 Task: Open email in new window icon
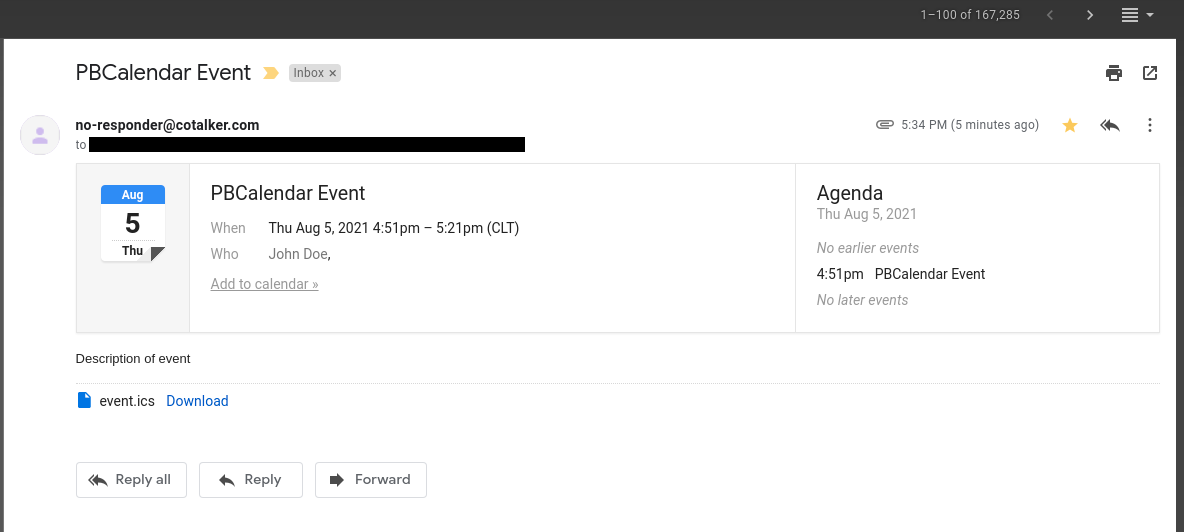(x=1150, y=73)
